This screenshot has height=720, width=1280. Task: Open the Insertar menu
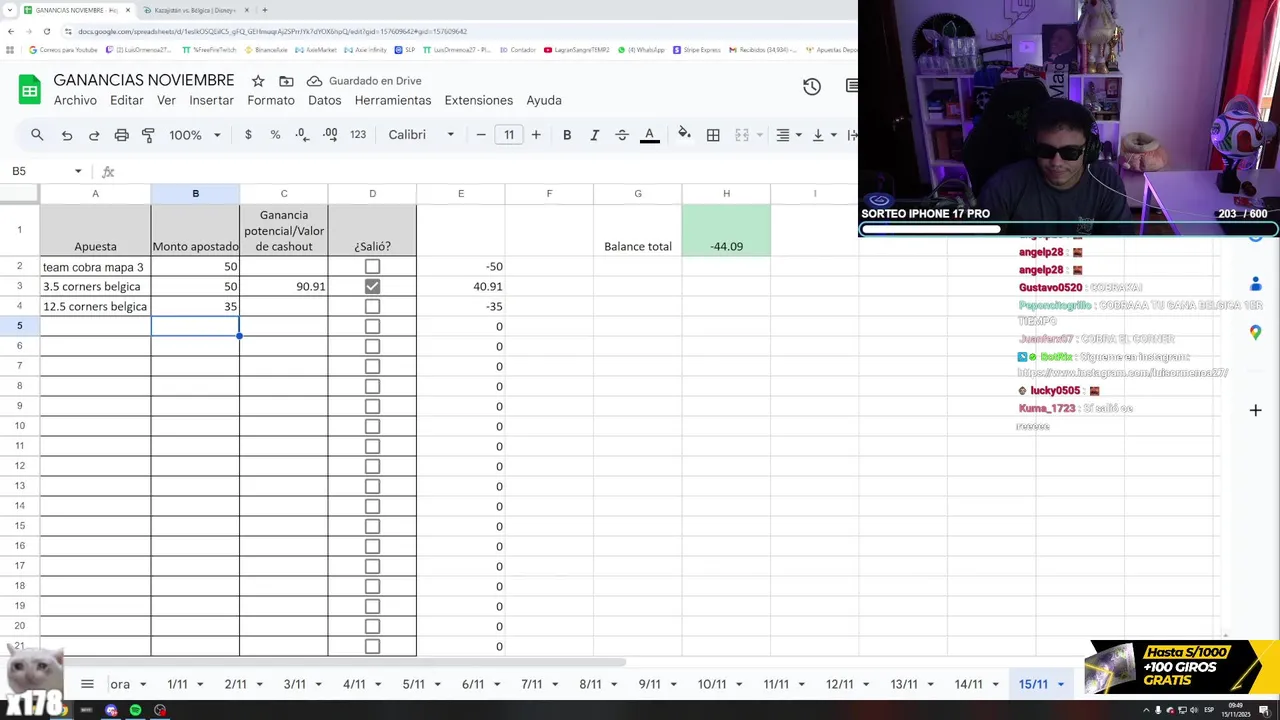pyautogui.click(x=212, y=100)
